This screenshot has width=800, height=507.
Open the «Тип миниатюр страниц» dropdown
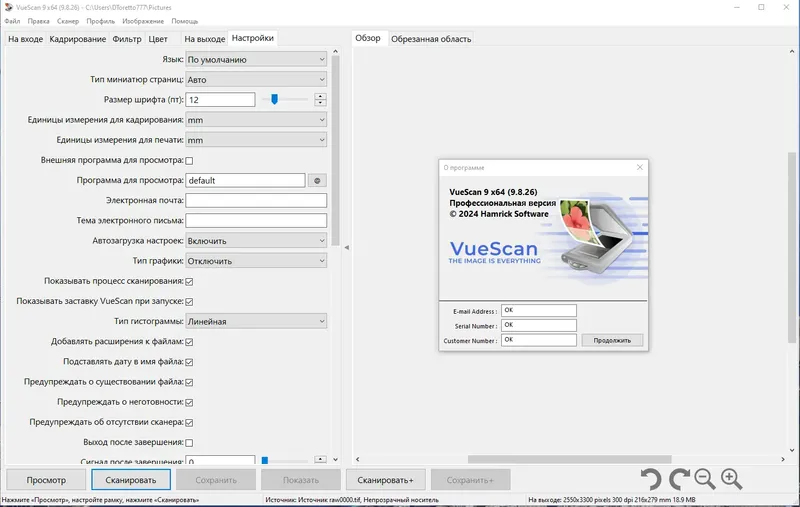pos(256,80)
